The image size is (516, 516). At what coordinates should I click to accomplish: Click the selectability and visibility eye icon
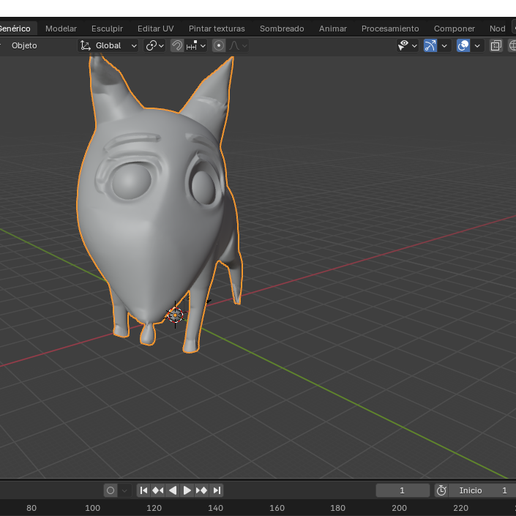[403, 45]
